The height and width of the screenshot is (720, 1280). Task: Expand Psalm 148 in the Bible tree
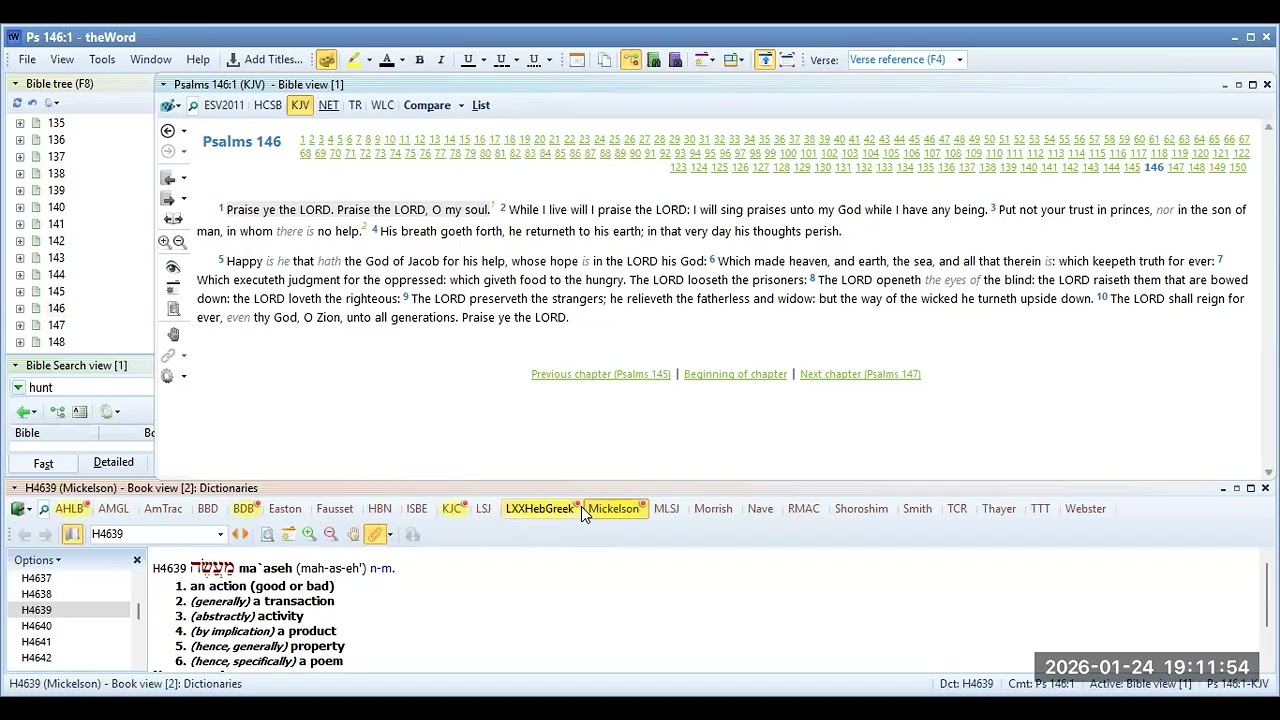pyautogui.click(x=20, y=342)
